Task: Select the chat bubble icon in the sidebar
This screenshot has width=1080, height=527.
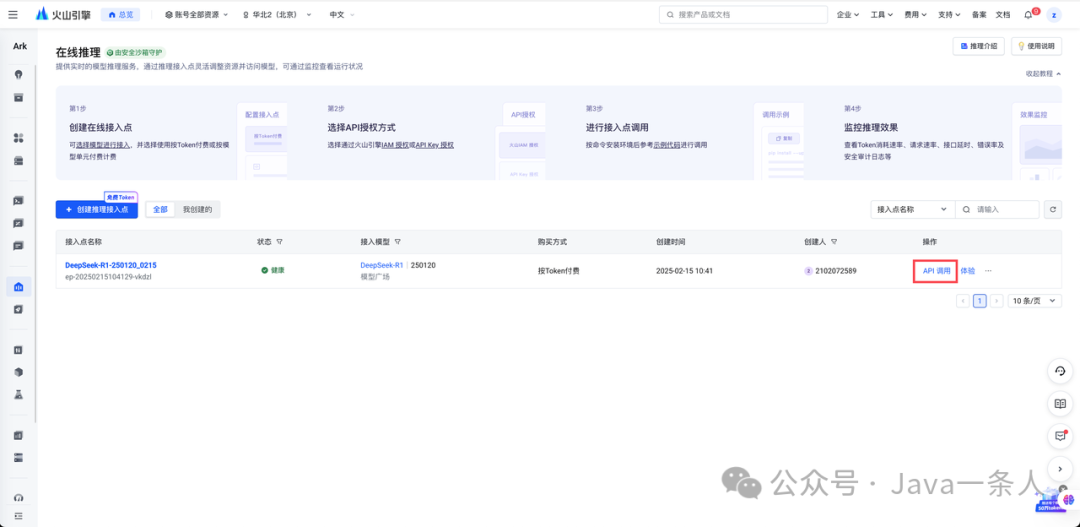Action: click(x=19, y=245)
